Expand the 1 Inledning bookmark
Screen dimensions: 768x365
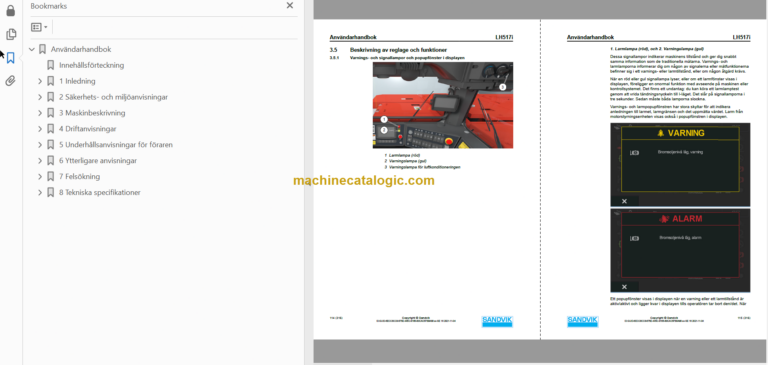coord(40,81)
